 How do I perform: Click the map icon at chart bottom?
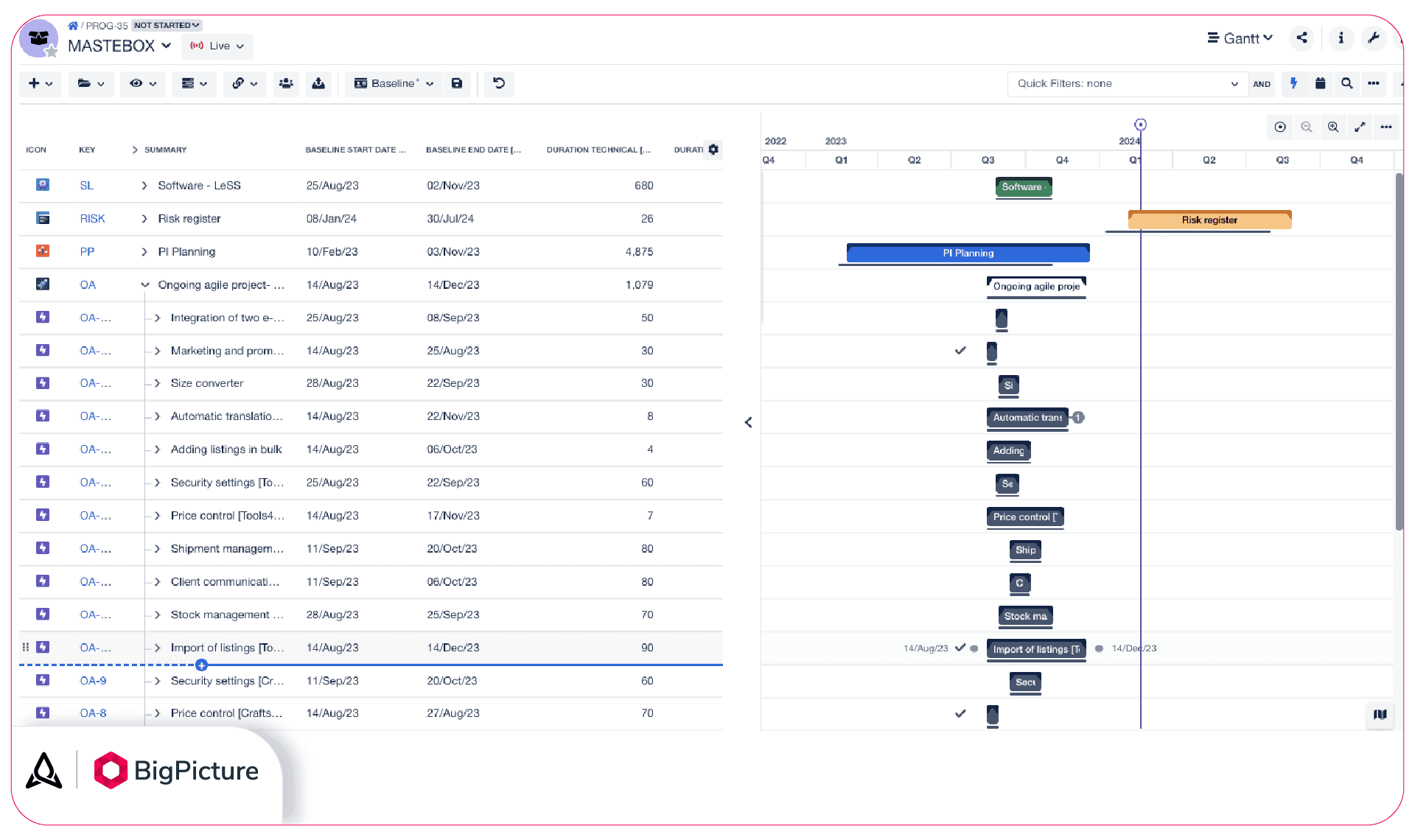click(1380, 714)
